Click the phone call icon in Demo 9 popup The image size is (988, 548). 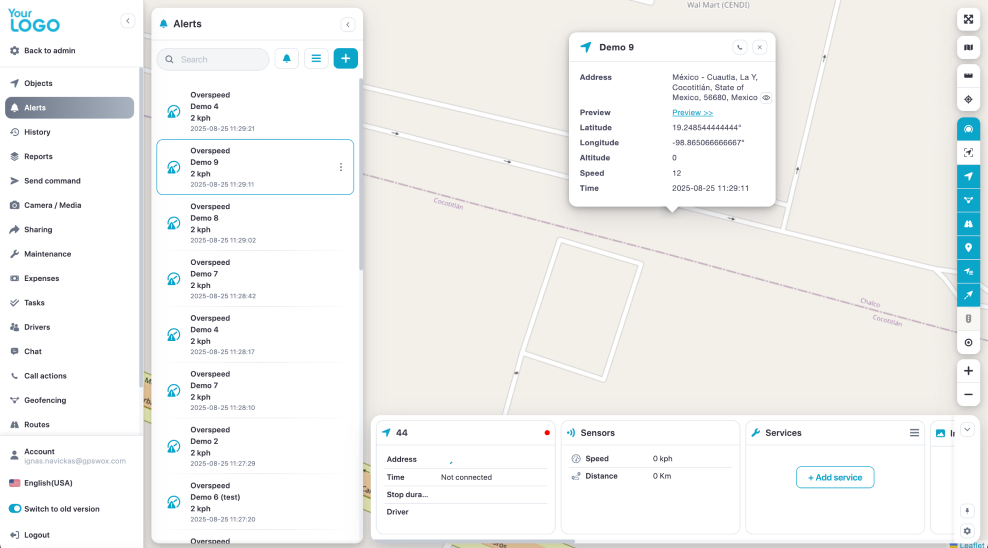tap(739, 47)
